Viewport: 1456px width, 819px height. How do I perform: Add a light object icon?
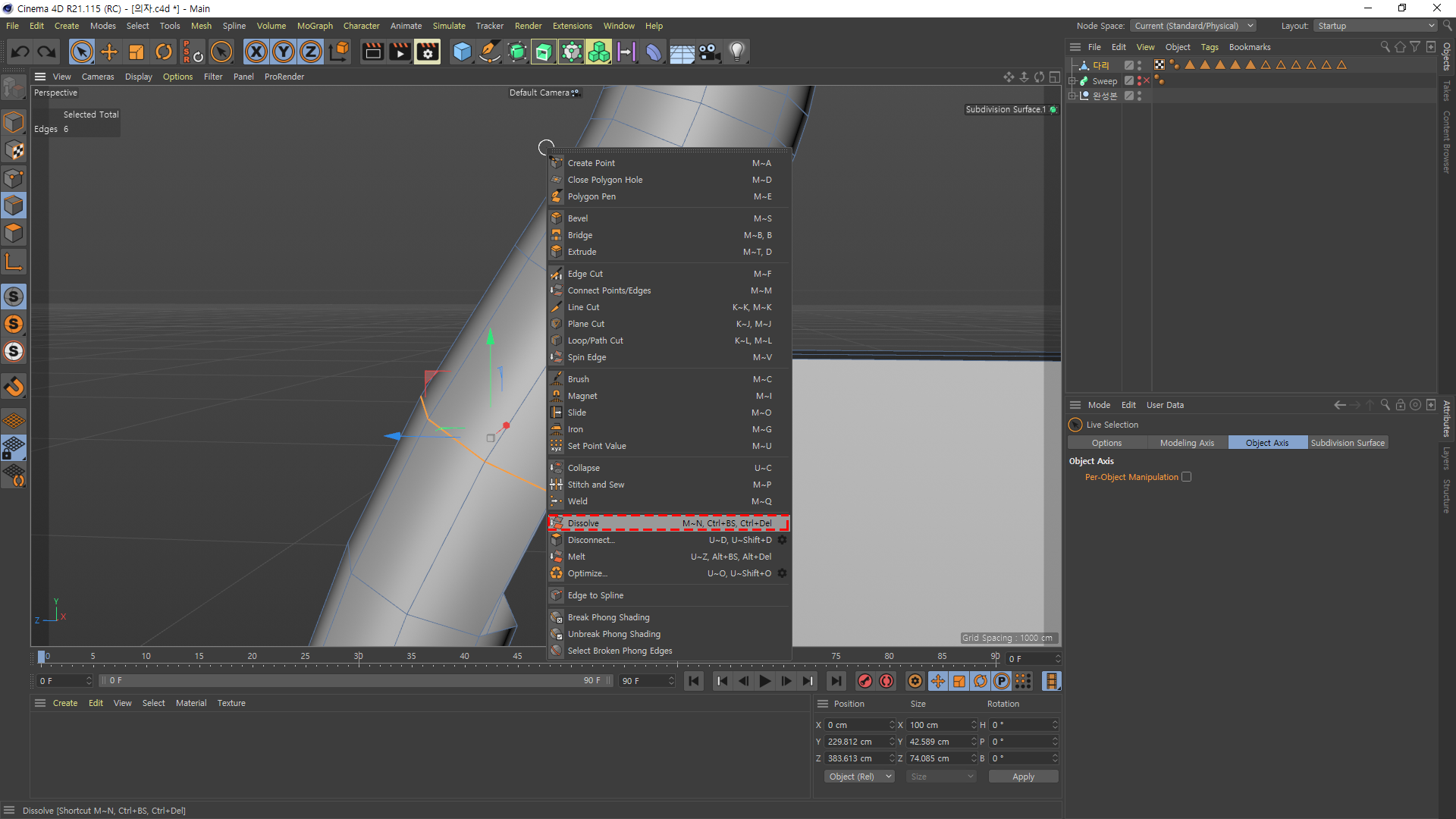tap(737, 52)
